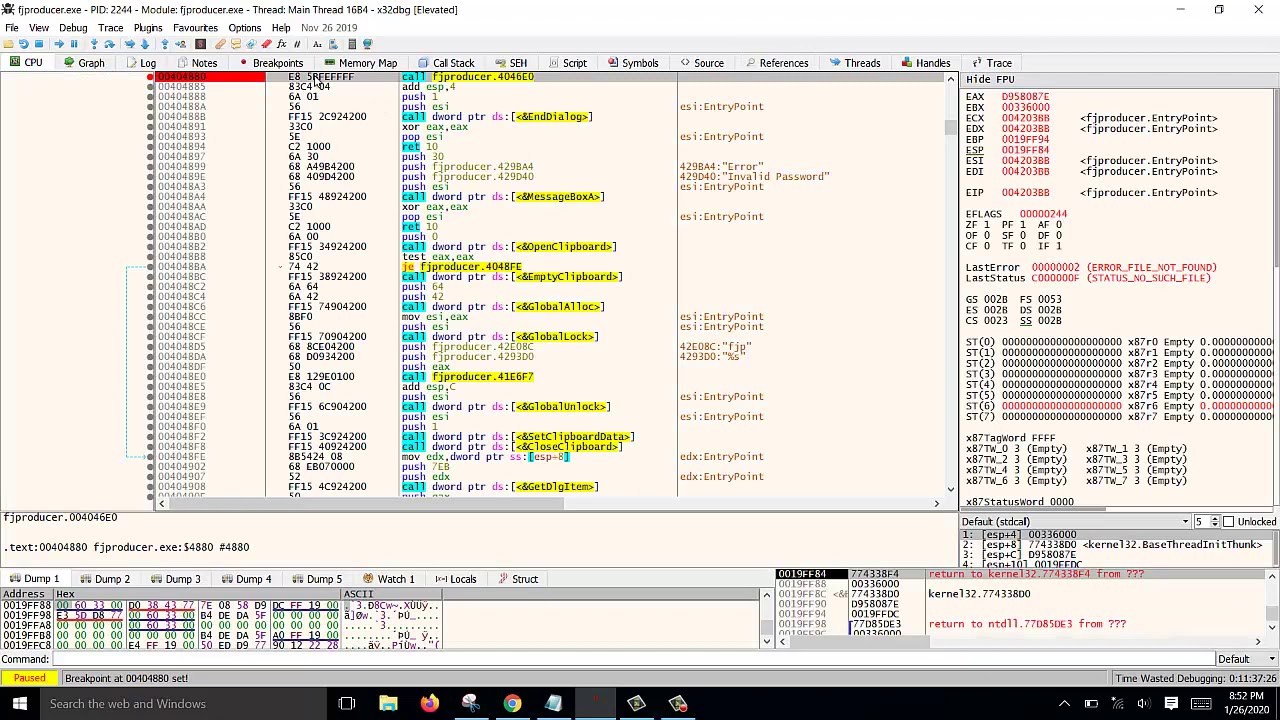Open the Options menu
Screen dimensions: 1280x720
pyautogui.click(x=245, y=28)
